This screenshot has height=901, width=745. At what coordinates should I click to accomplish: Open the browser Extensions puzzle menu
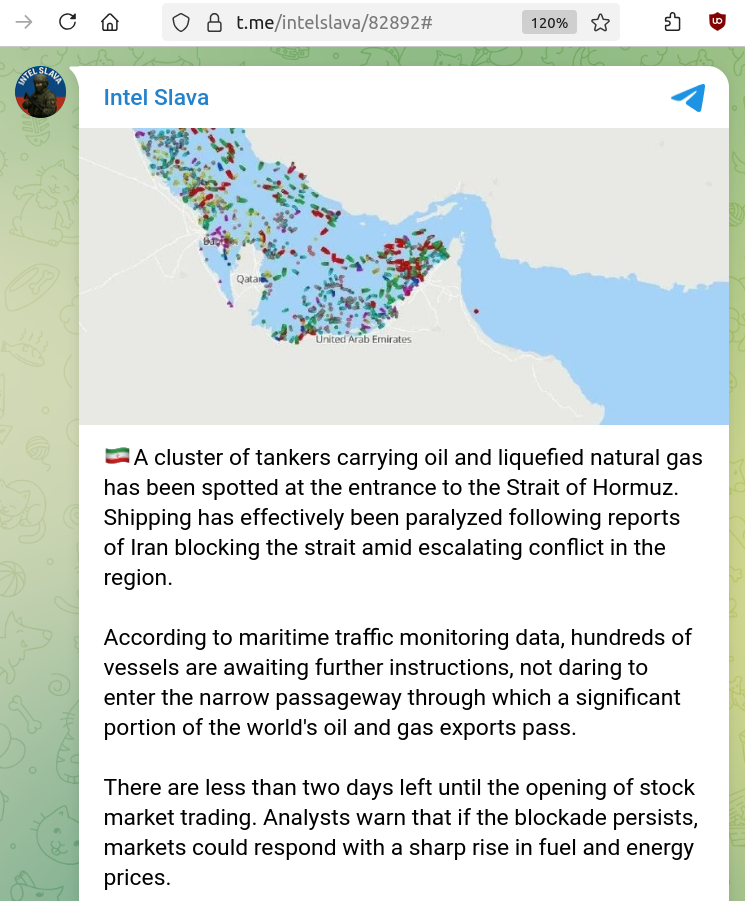click(x=673, y=22)
